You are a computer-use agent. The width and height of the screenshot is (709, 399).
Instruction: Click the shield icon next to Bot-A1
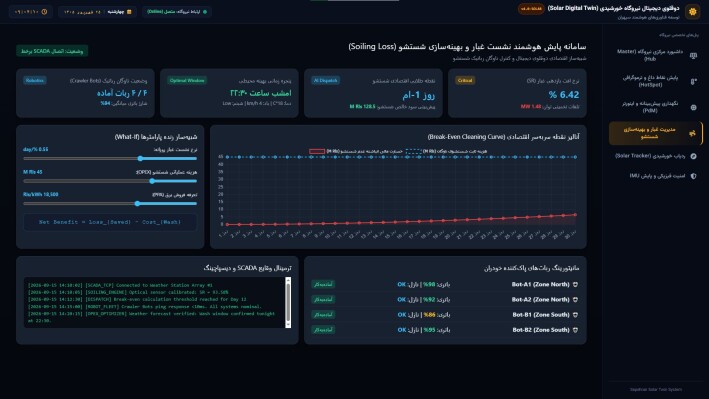[575, 285]
